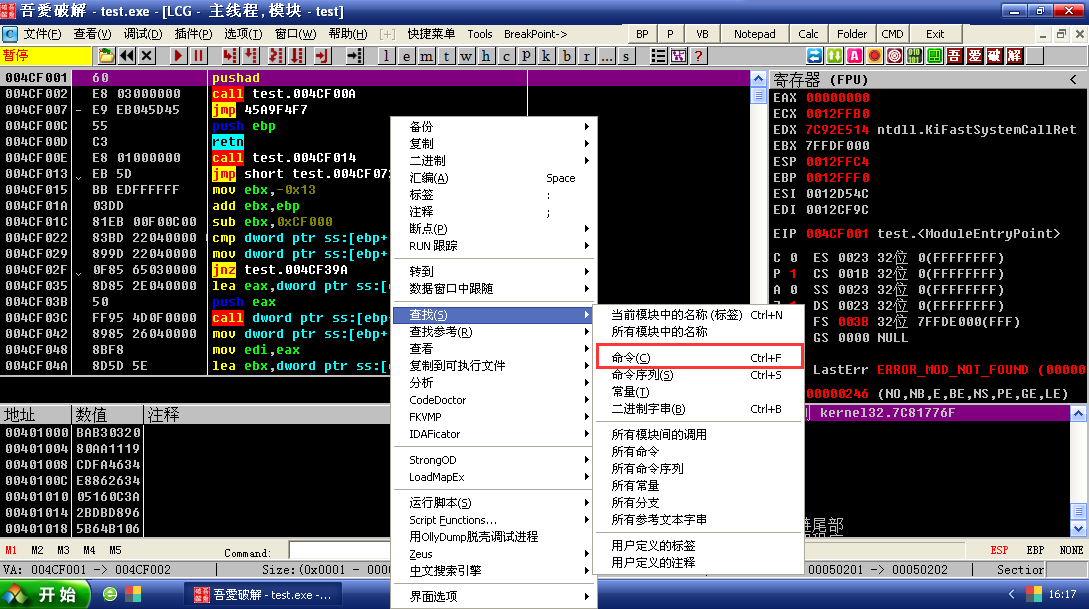The width and height of the screenshot is (1089, 609).
Task: Open the 调试(D) menu
Action: point(143,33)
